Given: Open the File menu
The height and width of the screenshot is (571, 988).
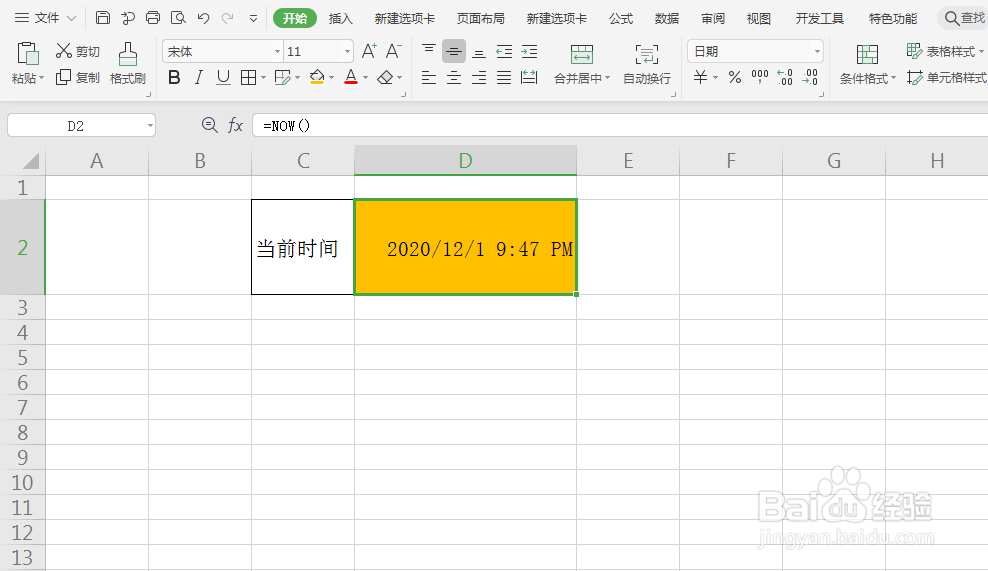Looking at the screenshot, I should (45, 18).
